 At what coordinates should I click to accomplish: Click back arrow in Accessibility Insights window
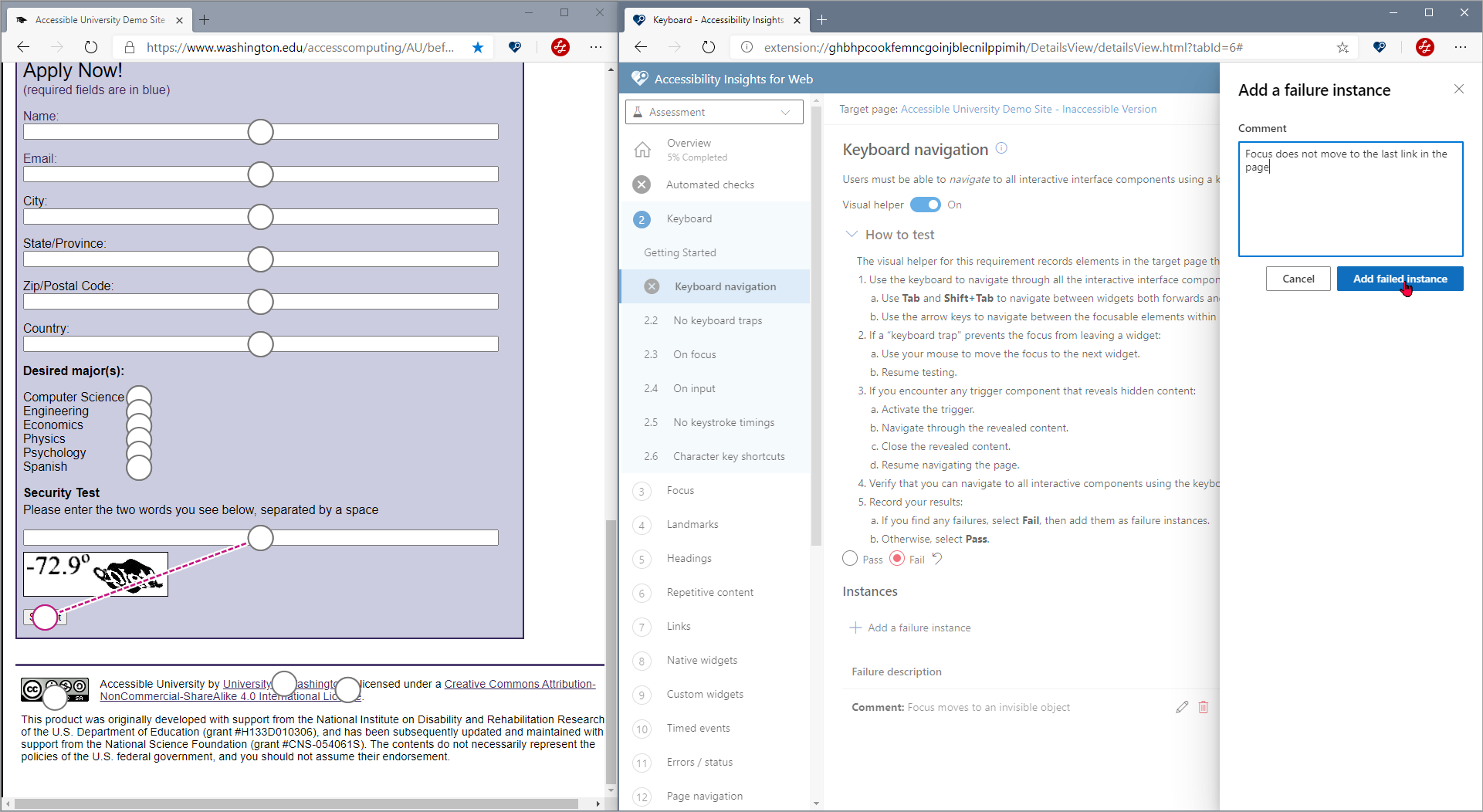[x=641, y=47]
